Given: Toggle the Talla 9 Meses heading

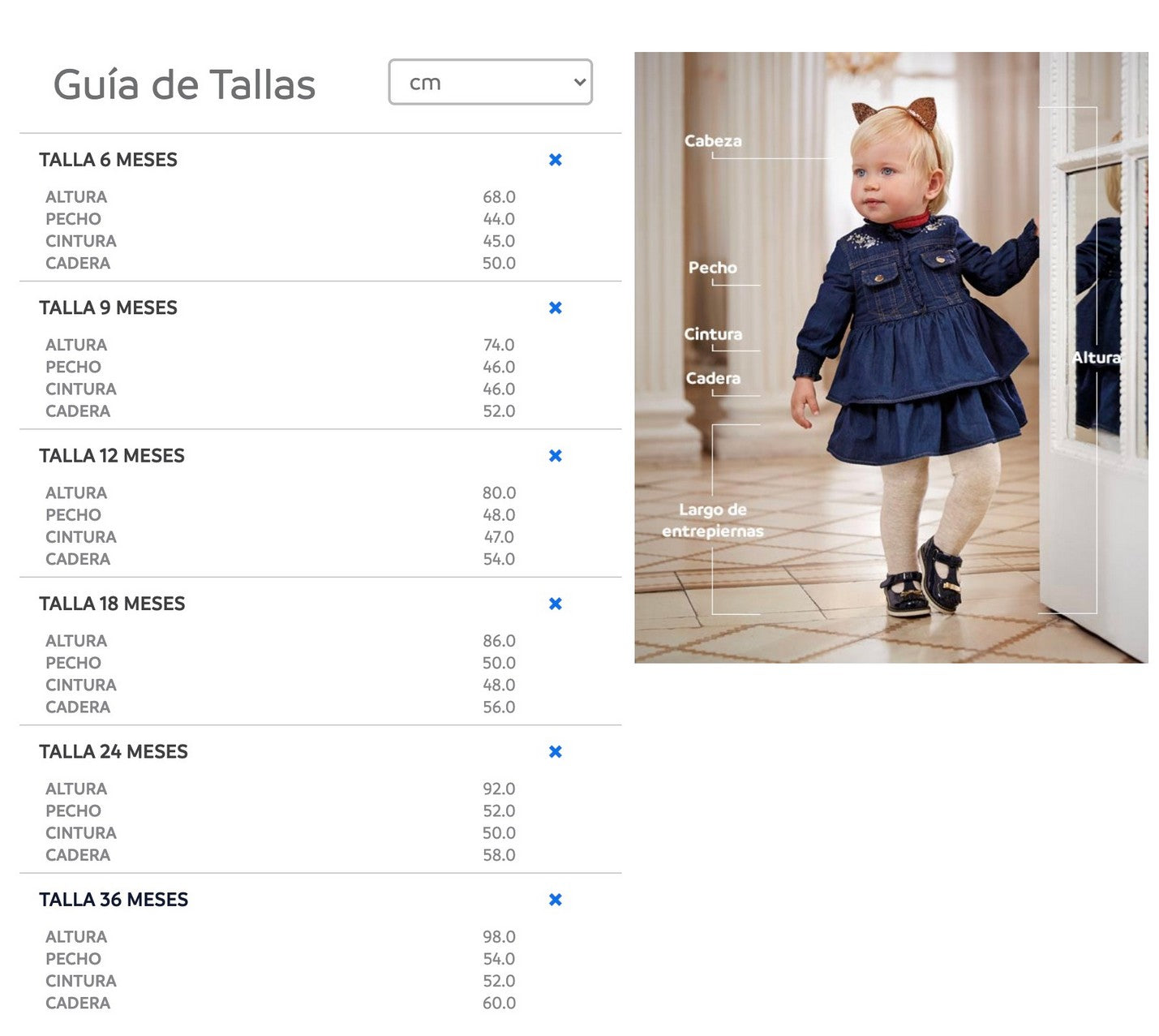Looking at the screenshot, I should click(108, 308).
